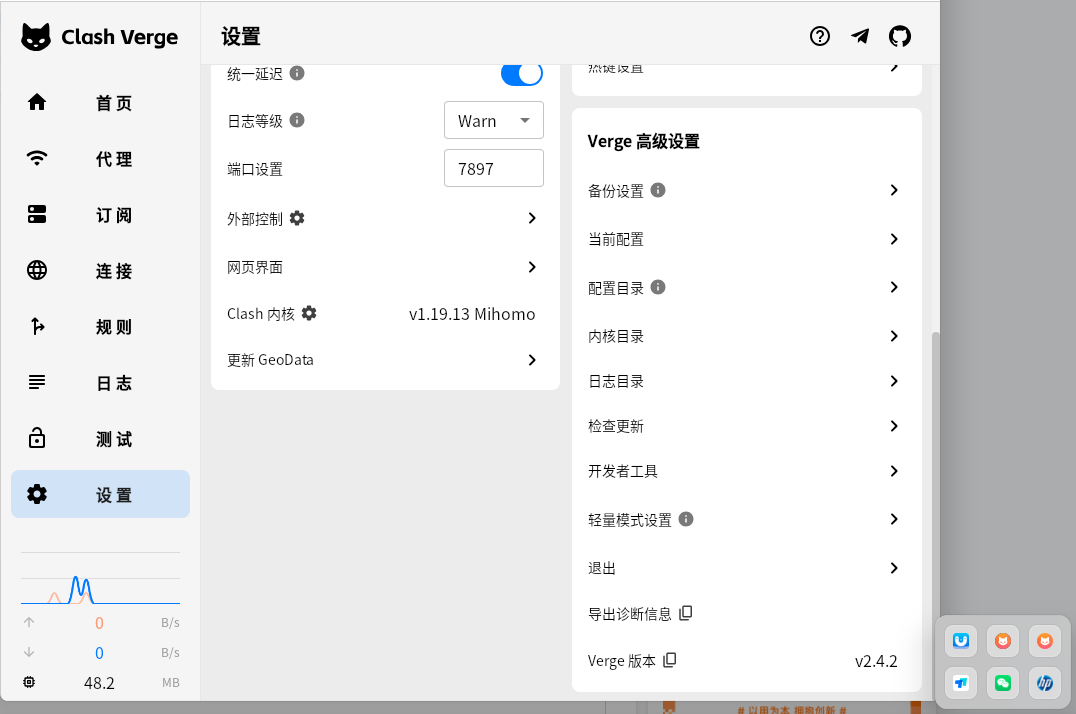Open the Telegram channel icon
Screen dimensions: 1076x714
coord(860,36)
